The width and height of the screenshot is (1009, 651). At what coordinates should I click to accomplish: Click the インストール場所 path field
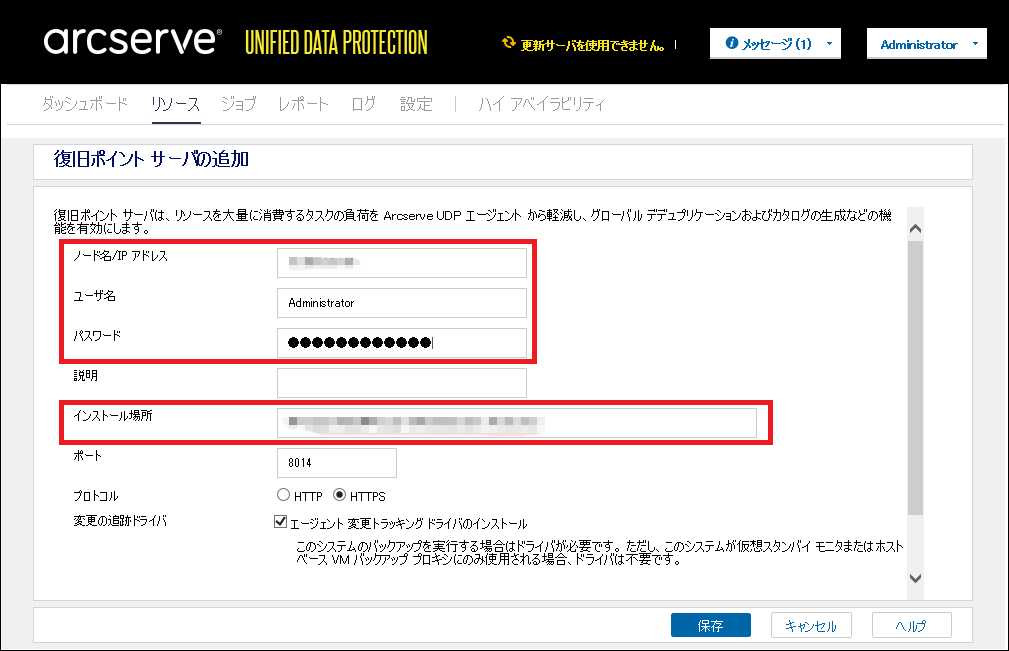coord(517,423)
